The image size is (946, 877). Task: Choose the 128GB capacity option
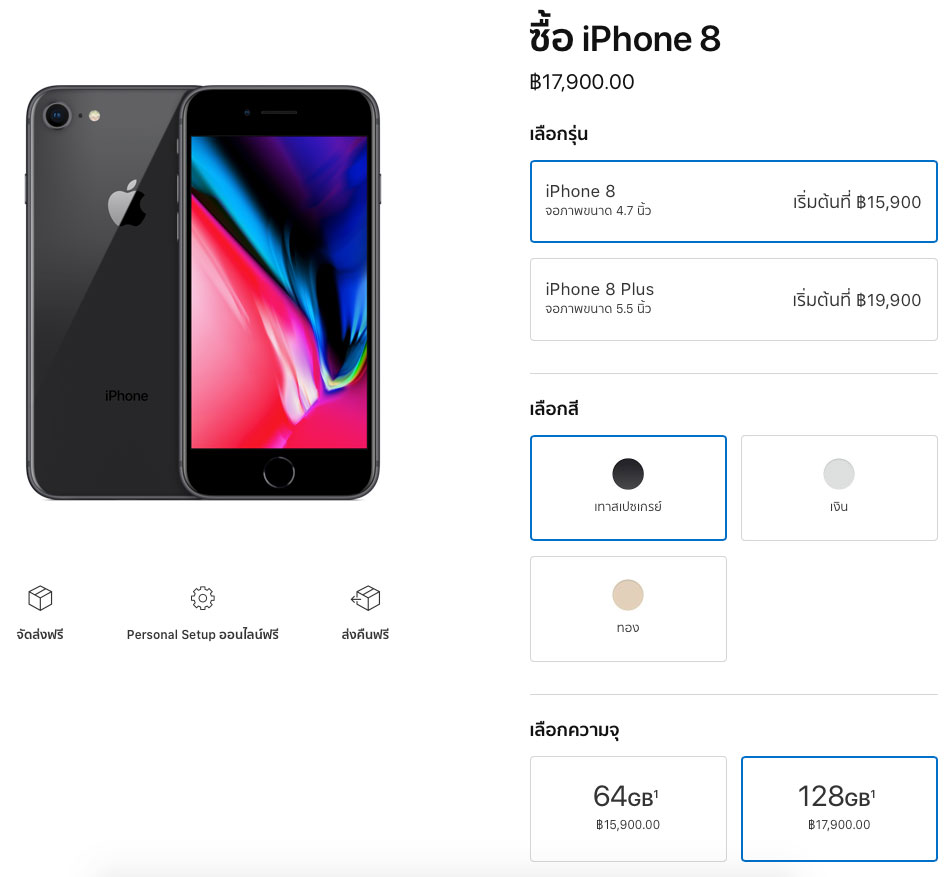(x=839, y=809)
